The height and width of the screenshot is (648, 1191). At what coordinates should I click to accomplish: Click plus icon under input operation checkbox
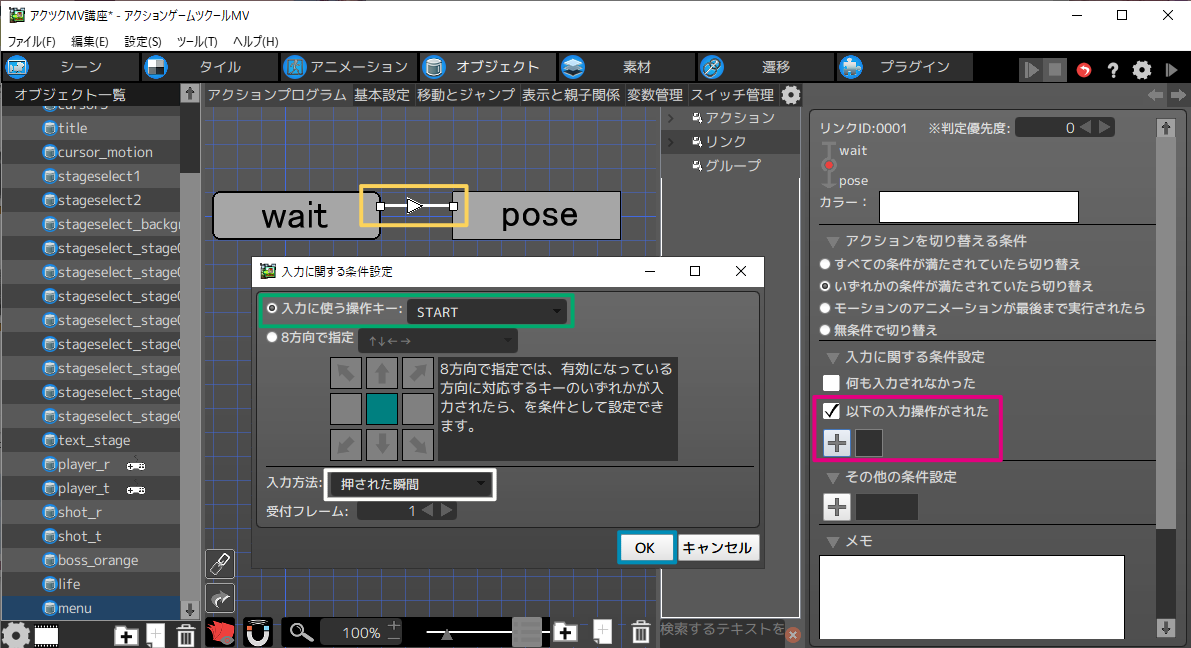tap(837, 443)
